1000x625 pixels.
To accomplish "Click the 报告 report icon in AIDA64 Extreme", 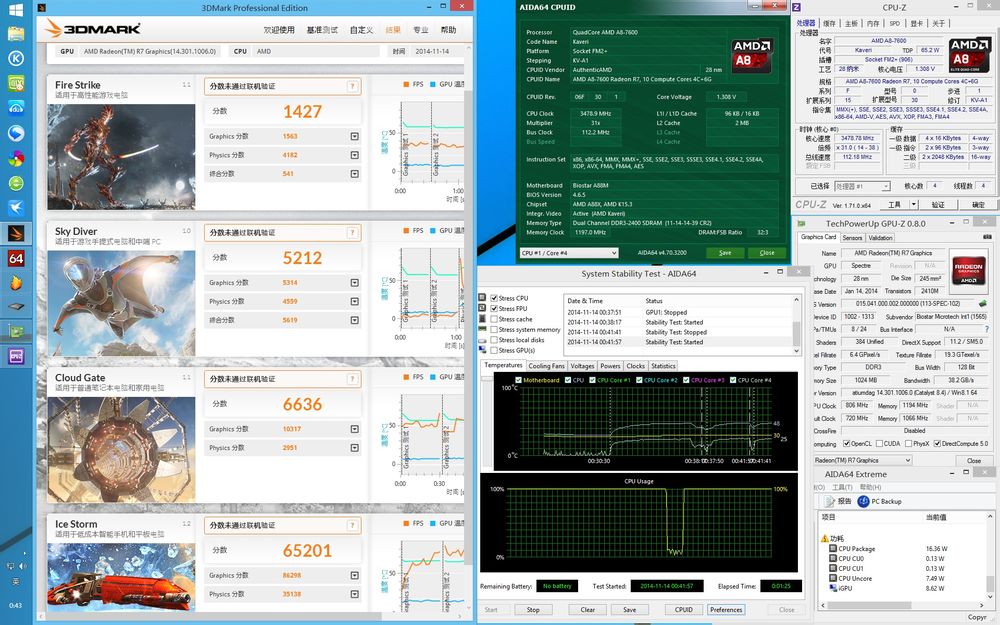I will [829, 501].
